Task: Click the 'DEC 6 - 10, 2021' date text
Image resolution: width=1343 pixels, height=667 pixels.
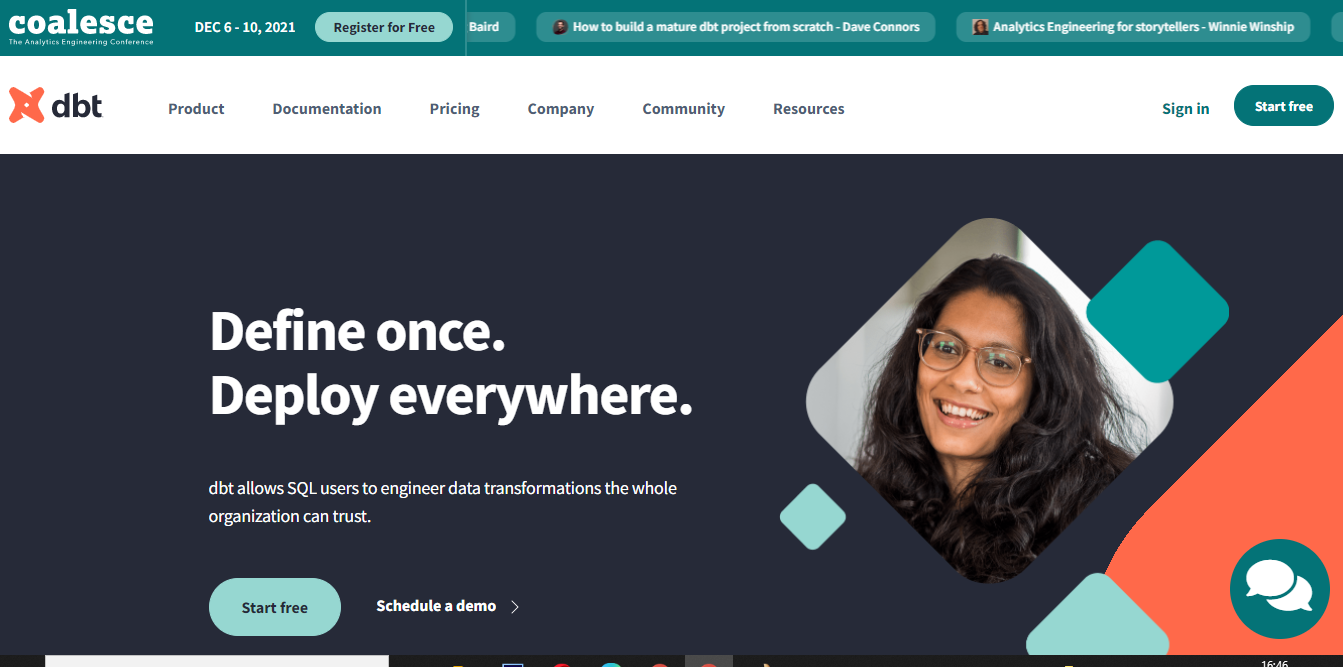Action: [x=245, y=27]
